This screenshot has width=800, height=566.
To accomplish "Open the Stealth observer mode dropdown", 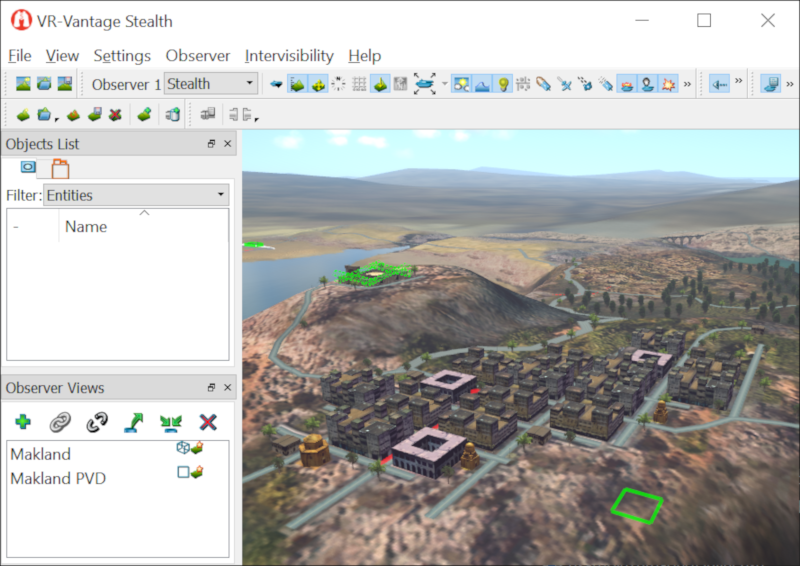I will coord(211,83).
